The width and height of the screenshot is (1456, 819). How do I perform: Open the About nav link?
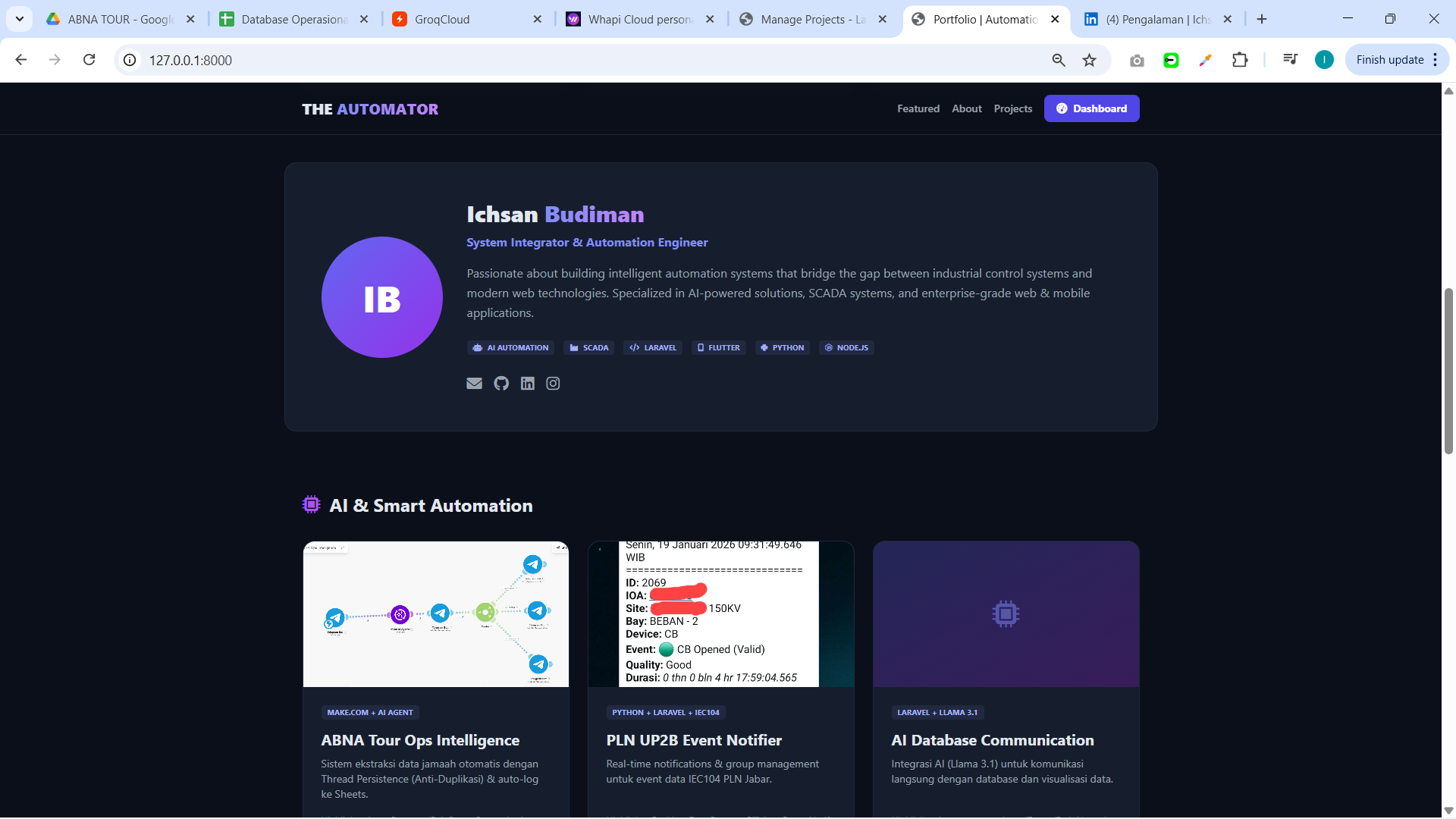(966, 108)
